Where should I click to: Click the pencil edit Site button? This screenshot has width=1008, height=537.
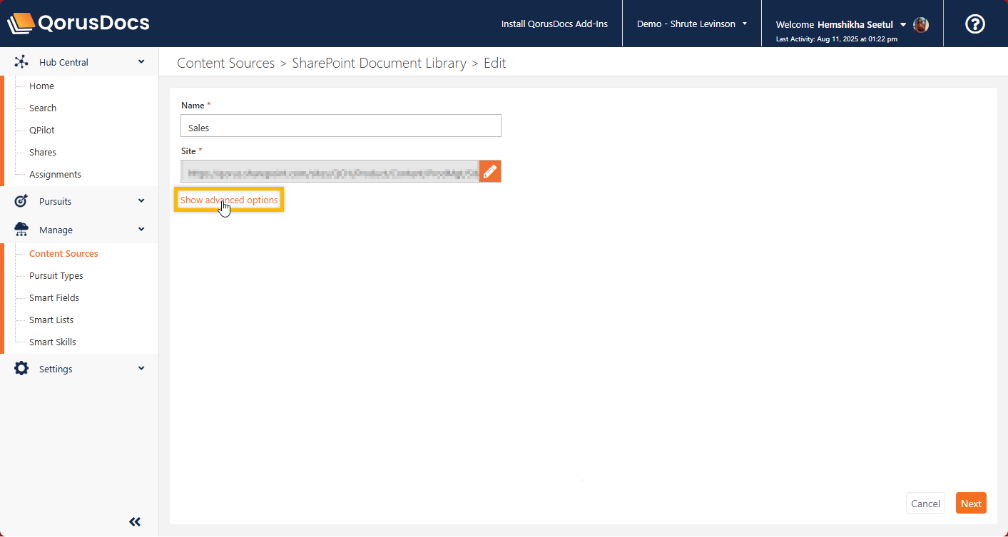point(490,172)
